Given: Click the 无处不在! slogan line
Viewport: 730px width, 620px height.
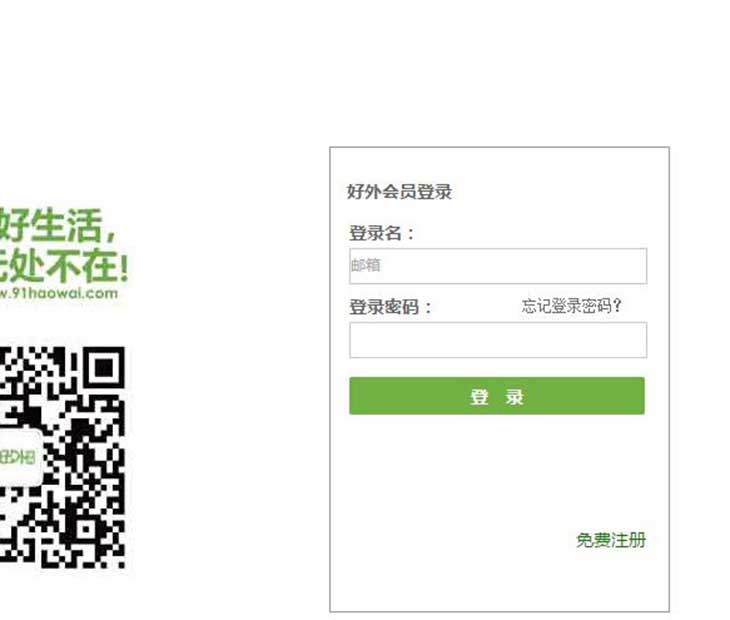Looking at the screenshot, I should 63,265.
